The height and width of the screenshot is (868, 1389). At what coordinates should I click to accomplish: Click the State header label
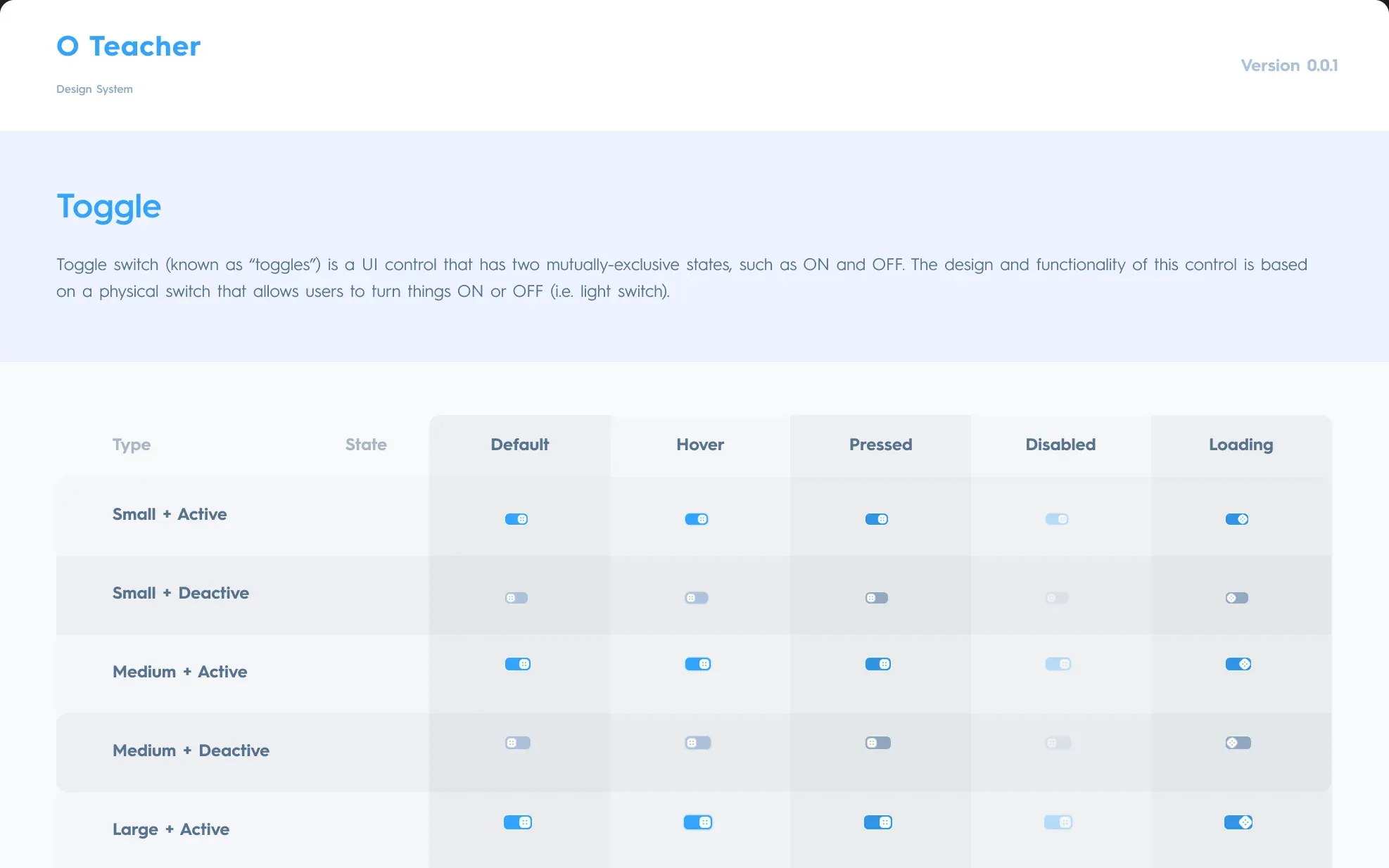pos(366,445)
